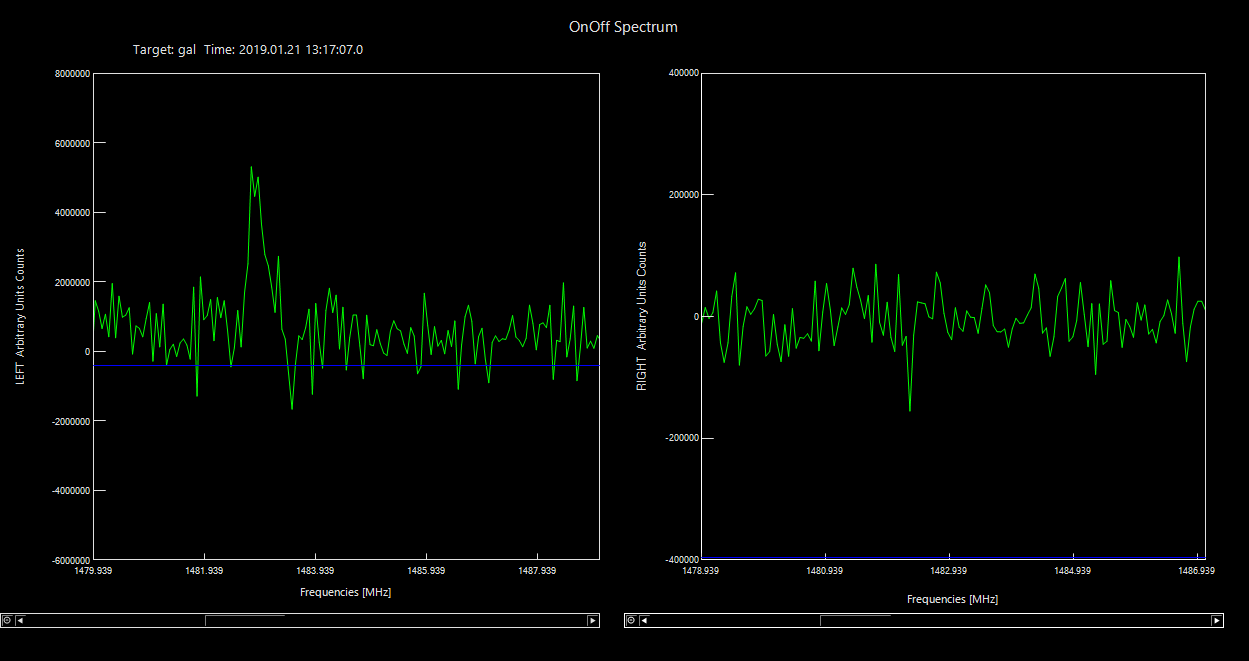This screenshot has width=1249, height=661.
Task: Click the OnOff Spectrum title
Action: pyautogui.click(x=623, y=27)
